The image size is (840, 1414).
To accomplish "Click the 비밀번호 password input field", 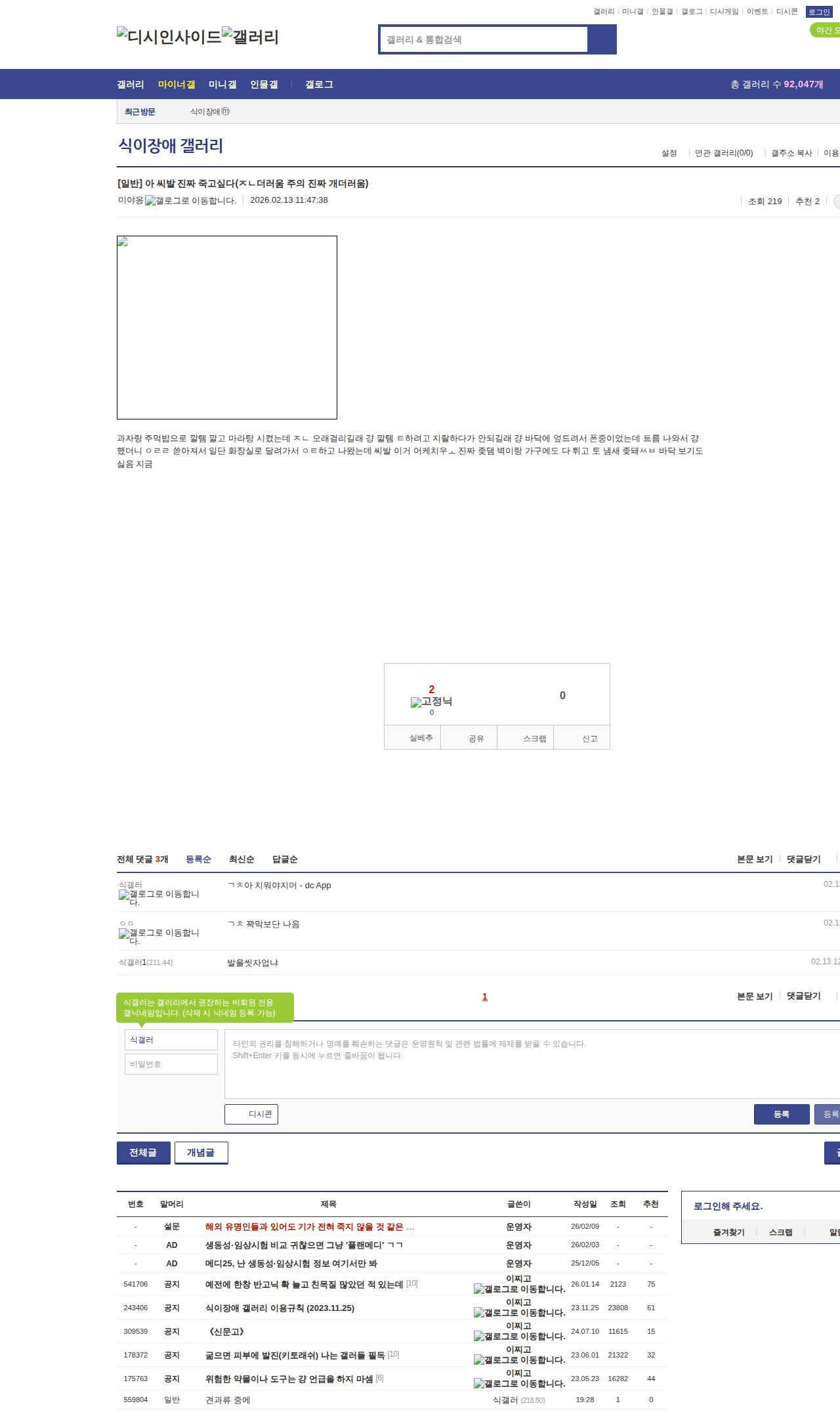I will (171, 1064).
